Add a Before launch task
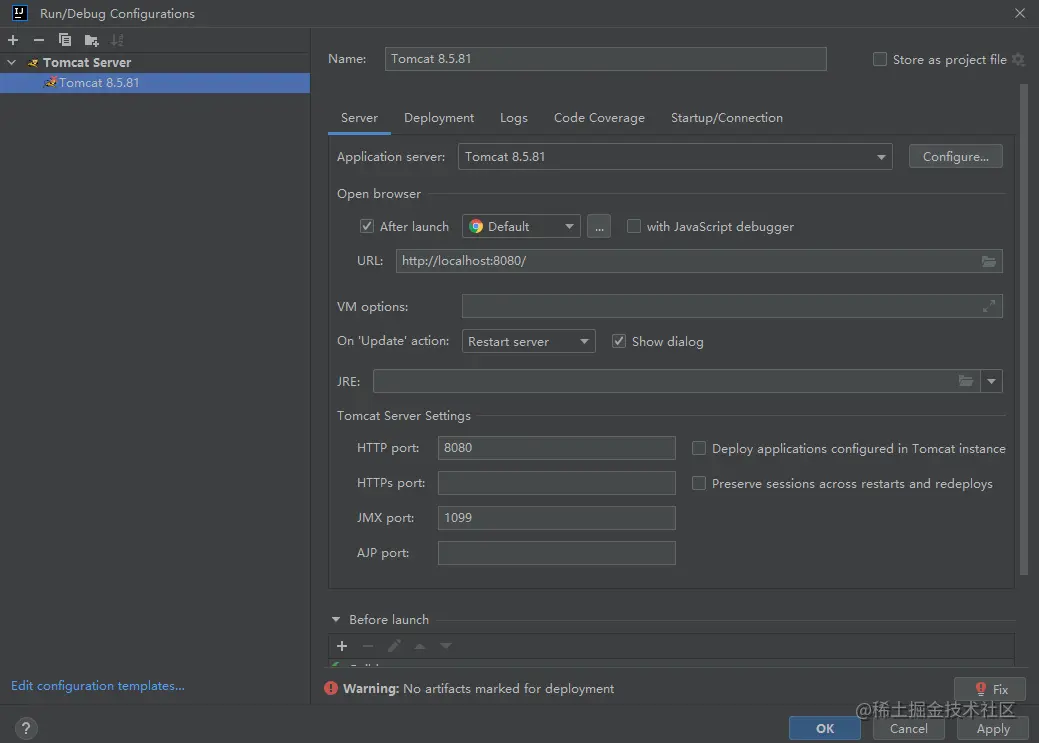 (342, 646)
